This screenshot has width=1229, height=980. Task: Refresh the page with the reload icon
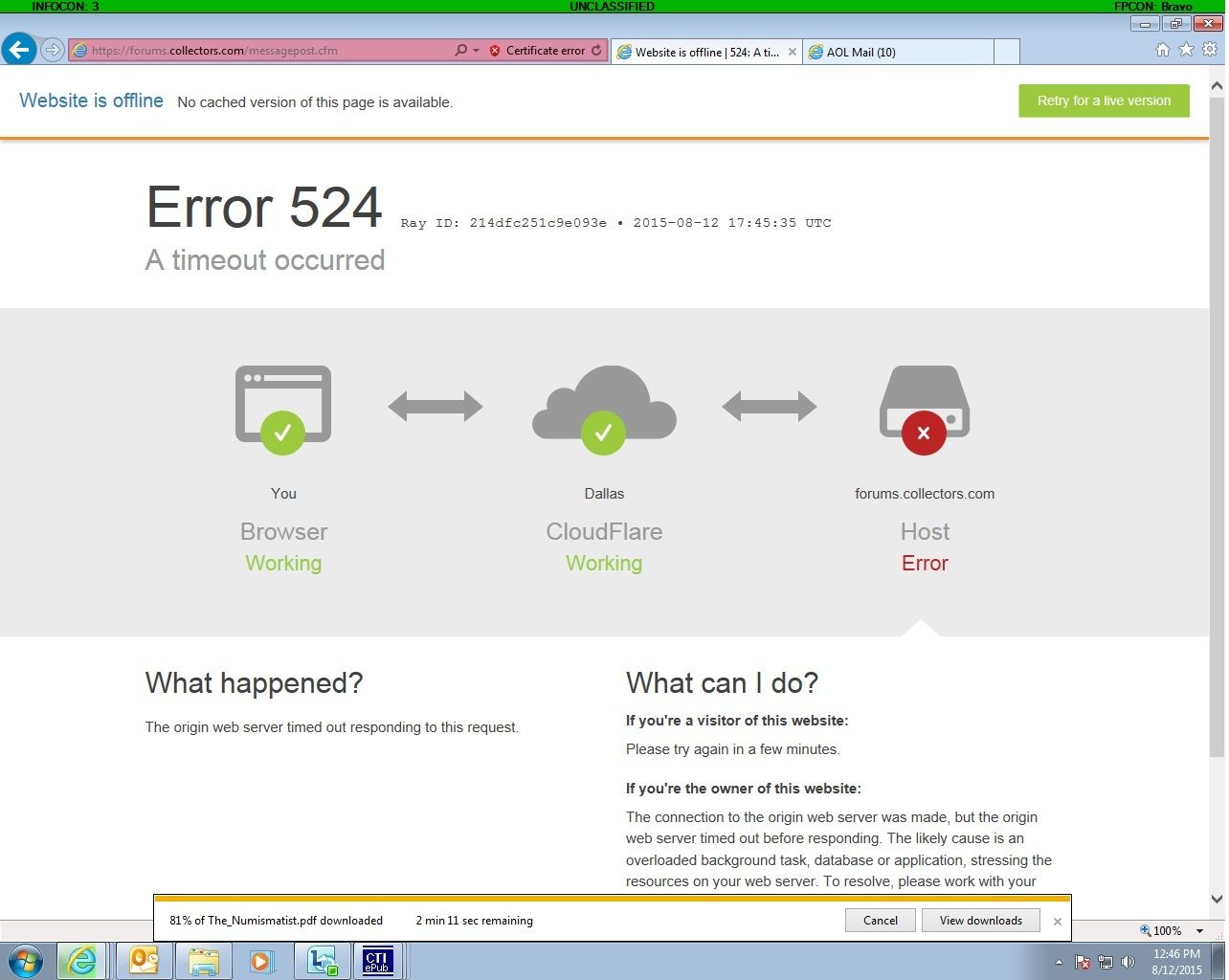597,50
